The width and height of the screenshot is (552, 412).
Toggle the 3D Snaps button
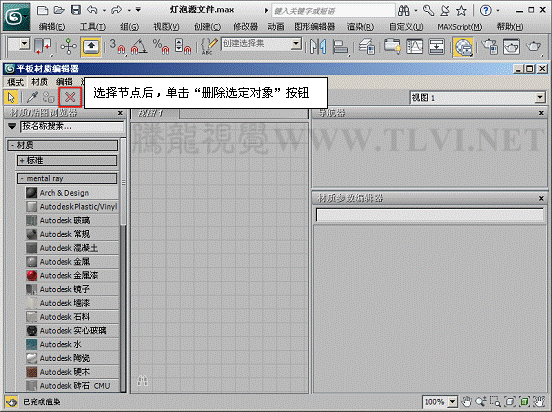click(117, 46)
